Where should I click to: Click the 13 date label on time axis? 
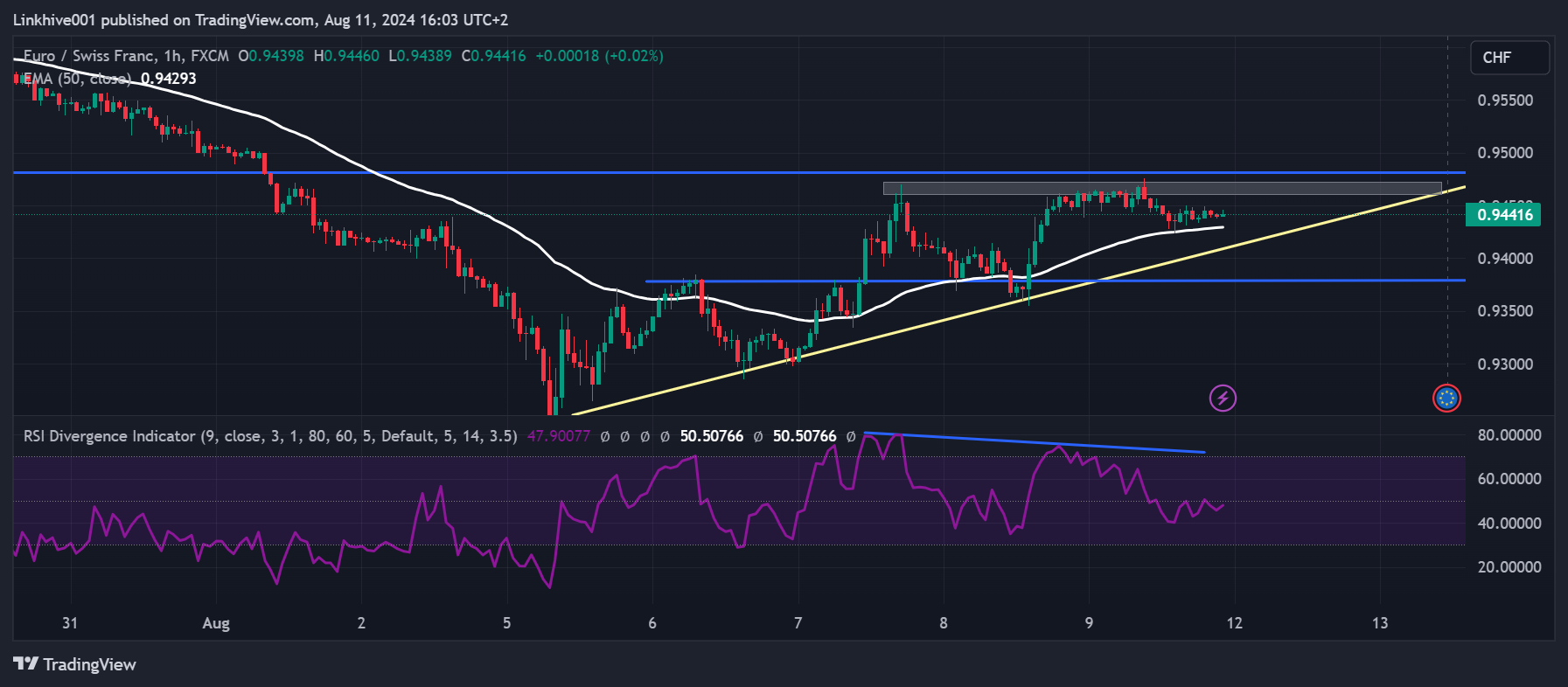[x=1379, y=623]
